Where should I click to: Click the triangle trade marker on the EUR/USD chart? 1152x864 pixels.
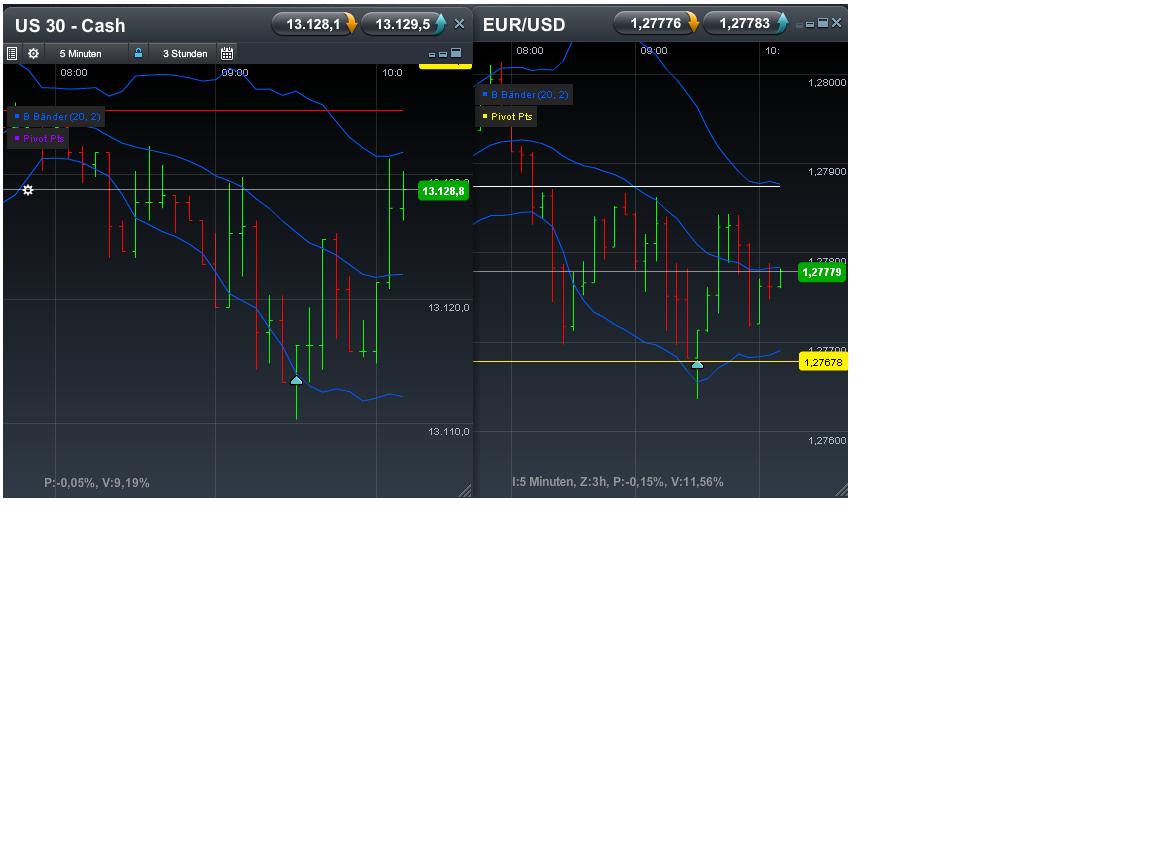click(x=697, y=365)
